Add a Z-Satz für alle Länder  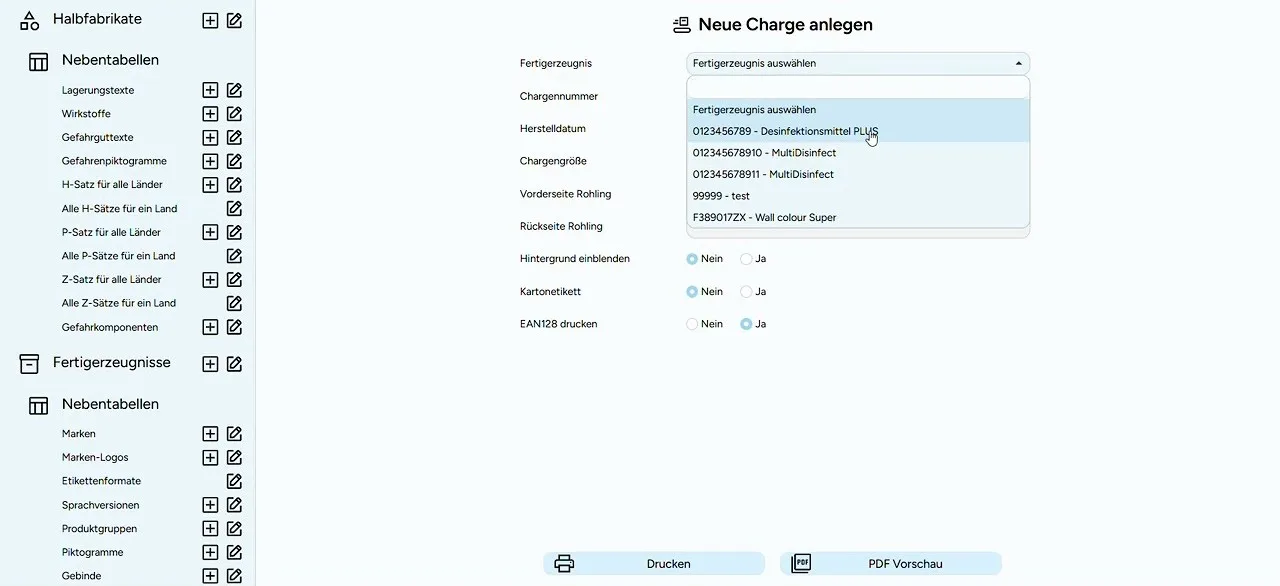coord(210,280)
